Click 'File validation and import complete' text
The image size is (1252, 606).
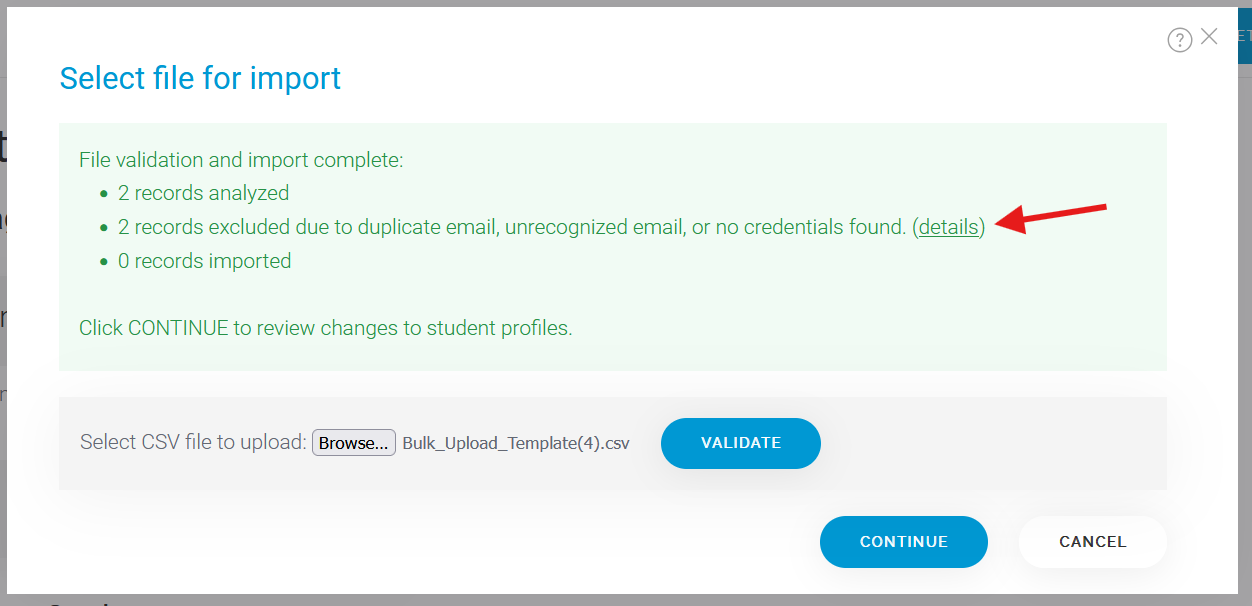241,159
